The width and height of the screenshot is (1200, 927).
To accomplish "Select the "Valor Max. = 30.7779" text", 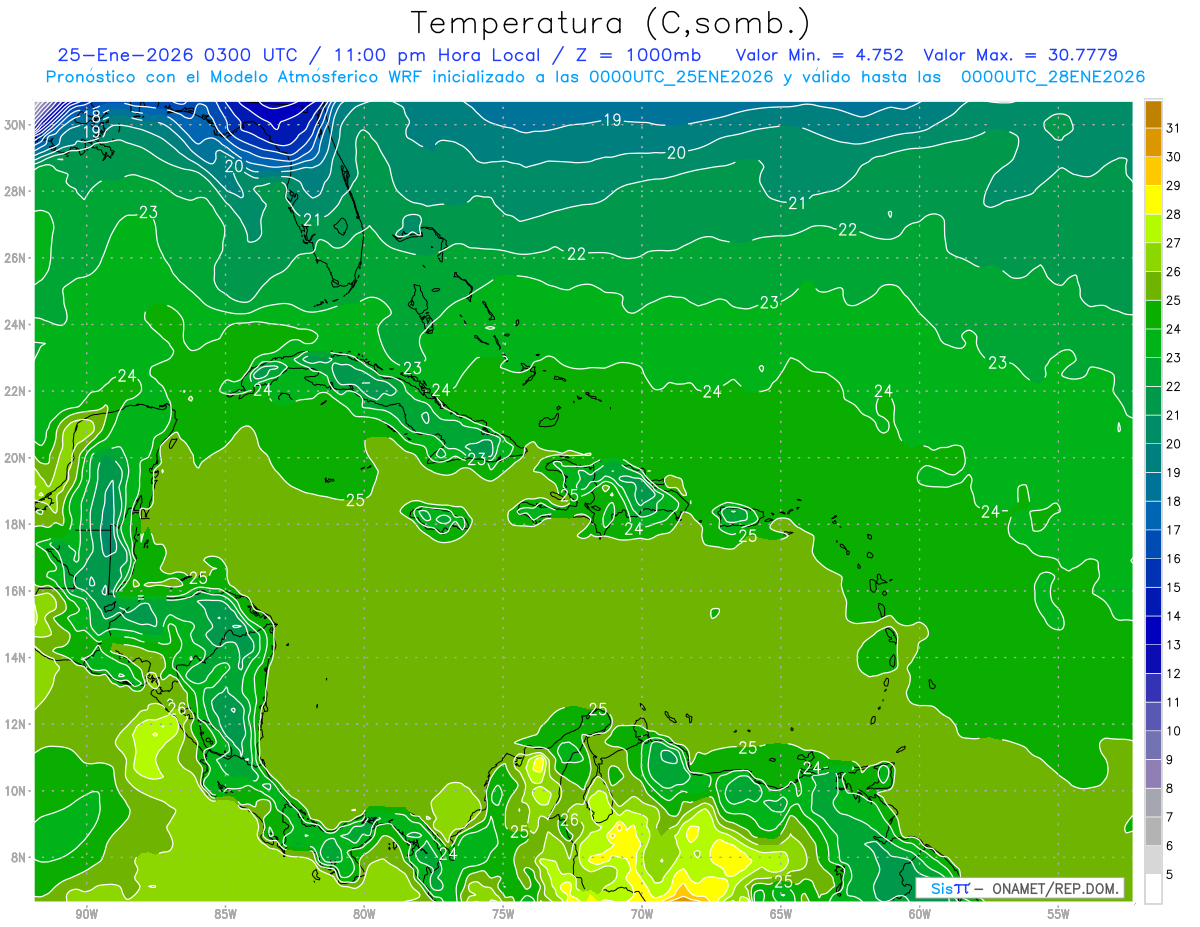I will pyautogui.click(x=1021, y=55).
